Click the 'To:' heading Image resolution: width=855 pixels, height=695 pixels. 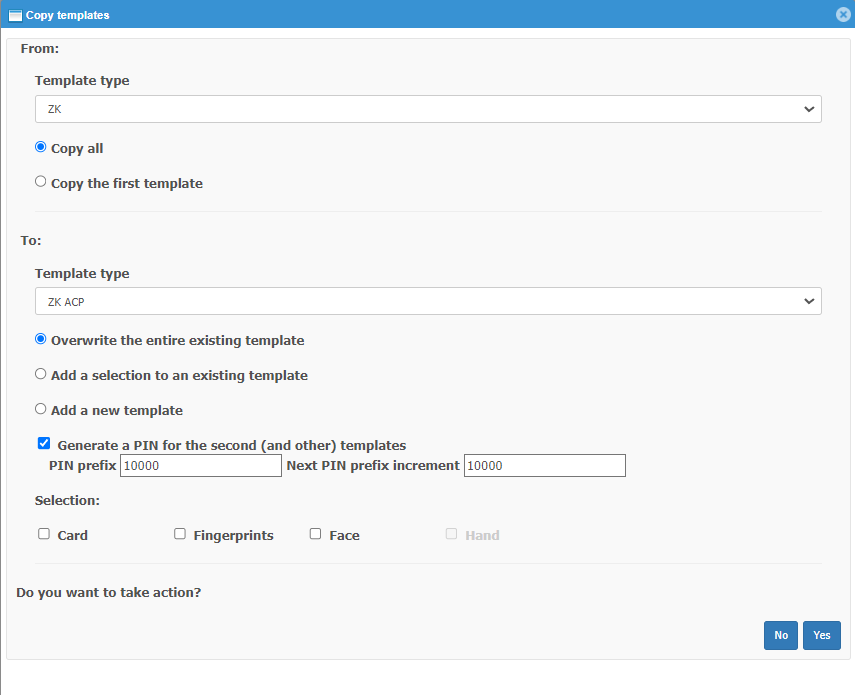[31, 240]
